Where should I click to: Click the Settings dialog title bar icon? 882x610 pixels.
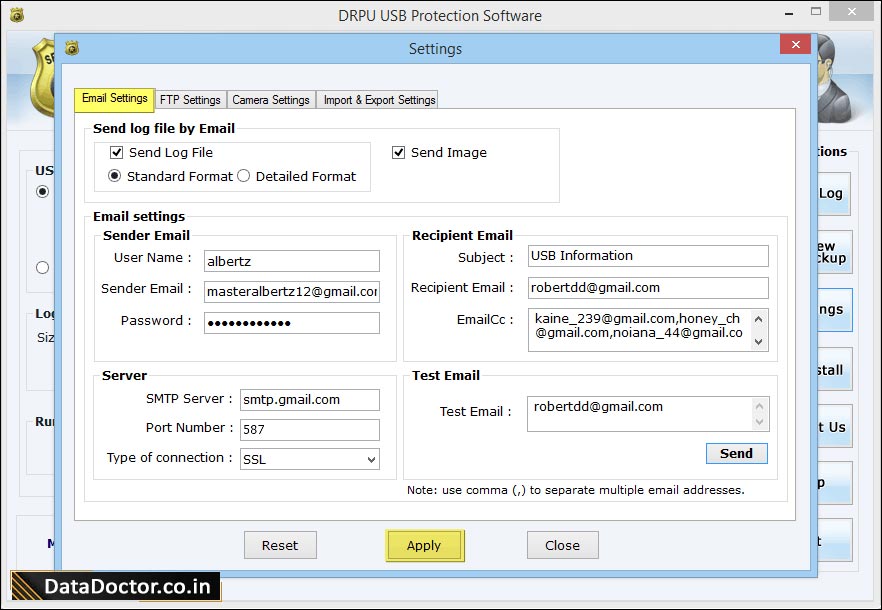point(70,48)
